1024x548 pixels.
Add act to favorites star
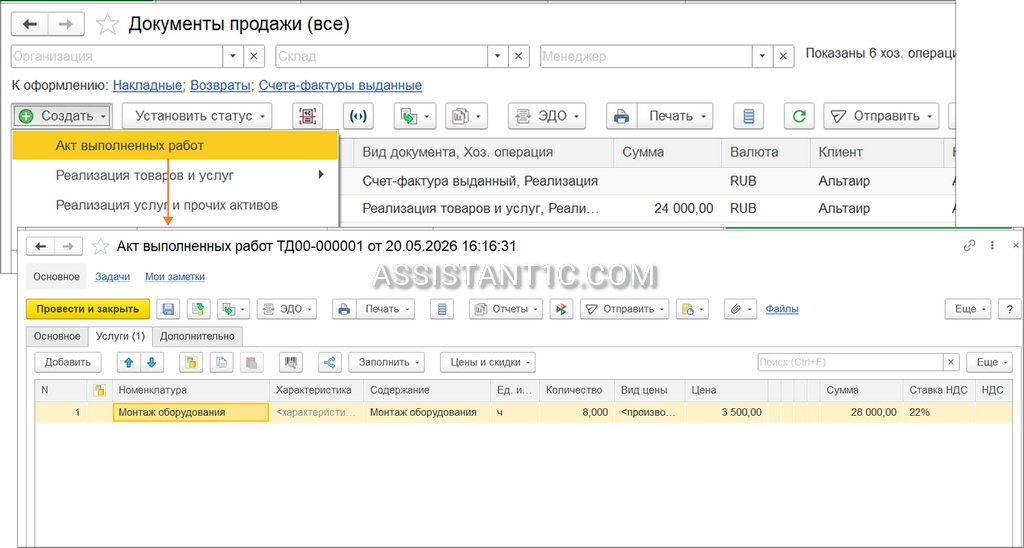click(x=100, y=246)
